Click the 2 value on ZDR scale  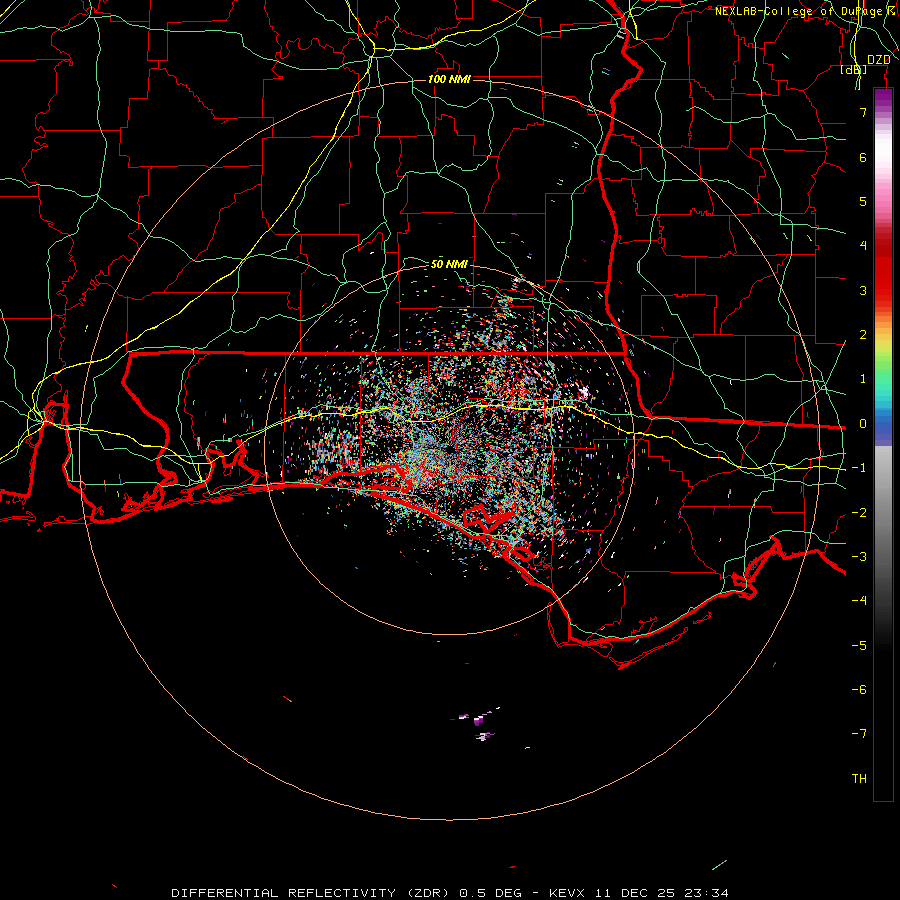pyautogui.click(x=863, y=335)
